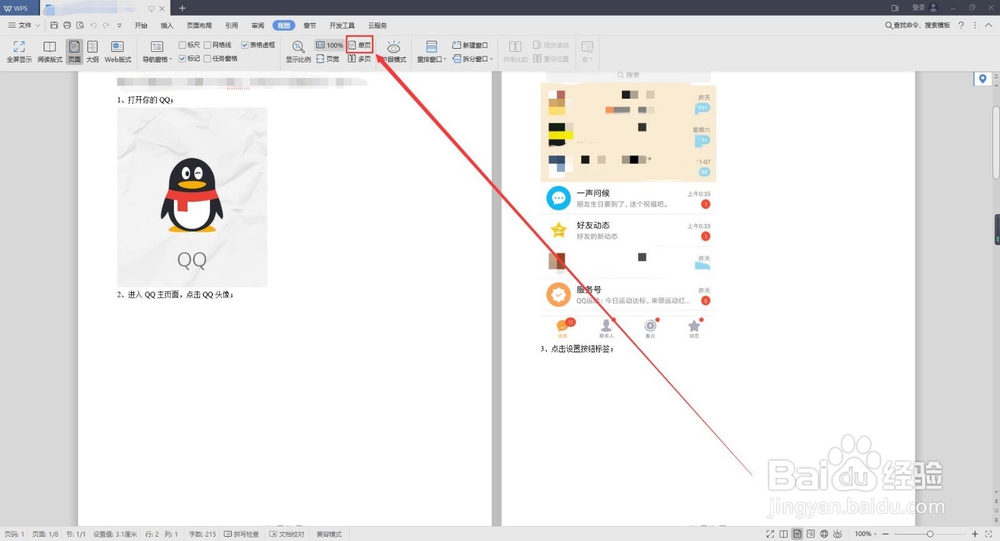Collapse the ribbon with the up chevron
Viewport: 1000px width, 541px height.
pos(989,26)
